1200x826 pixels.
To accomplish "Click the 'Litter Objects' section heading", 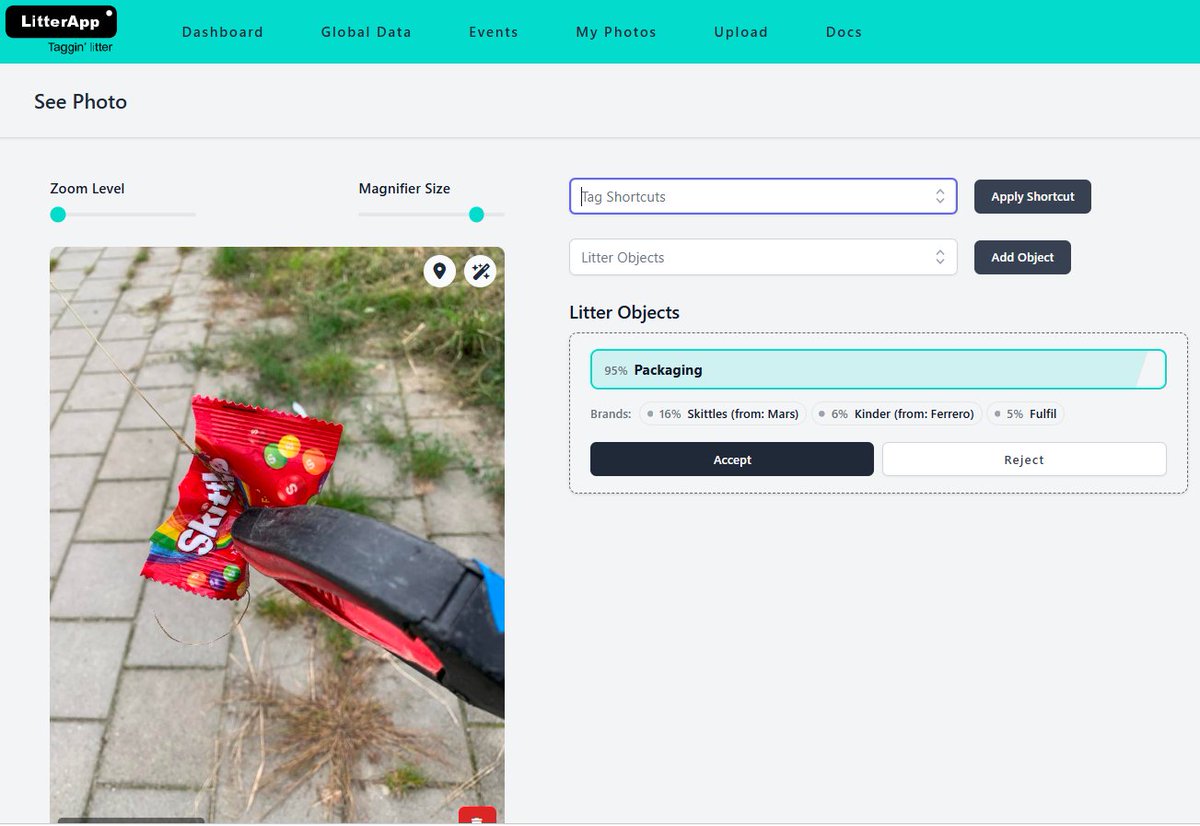I will click(x=624, y=313).
